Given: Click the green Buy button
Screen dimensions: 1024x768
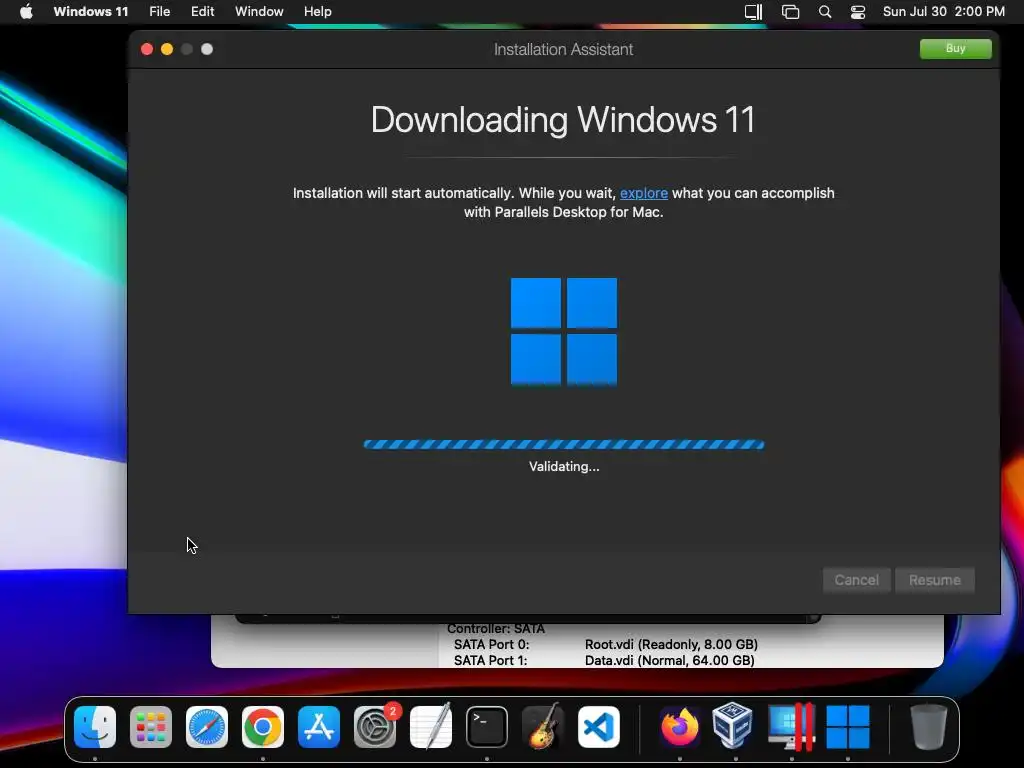Looking at the screenshot, I should (x=955, y=48).
